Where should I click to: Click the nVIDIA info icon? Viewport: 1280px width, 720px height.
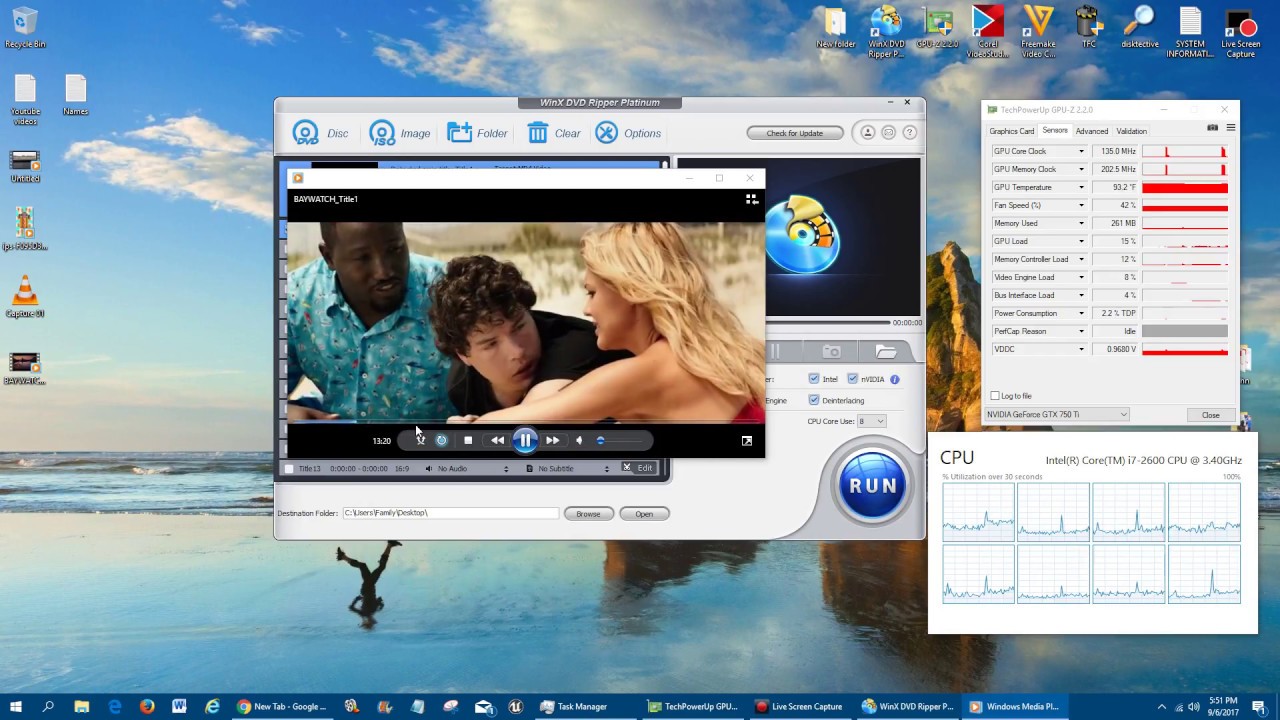[x=895, y=379]
